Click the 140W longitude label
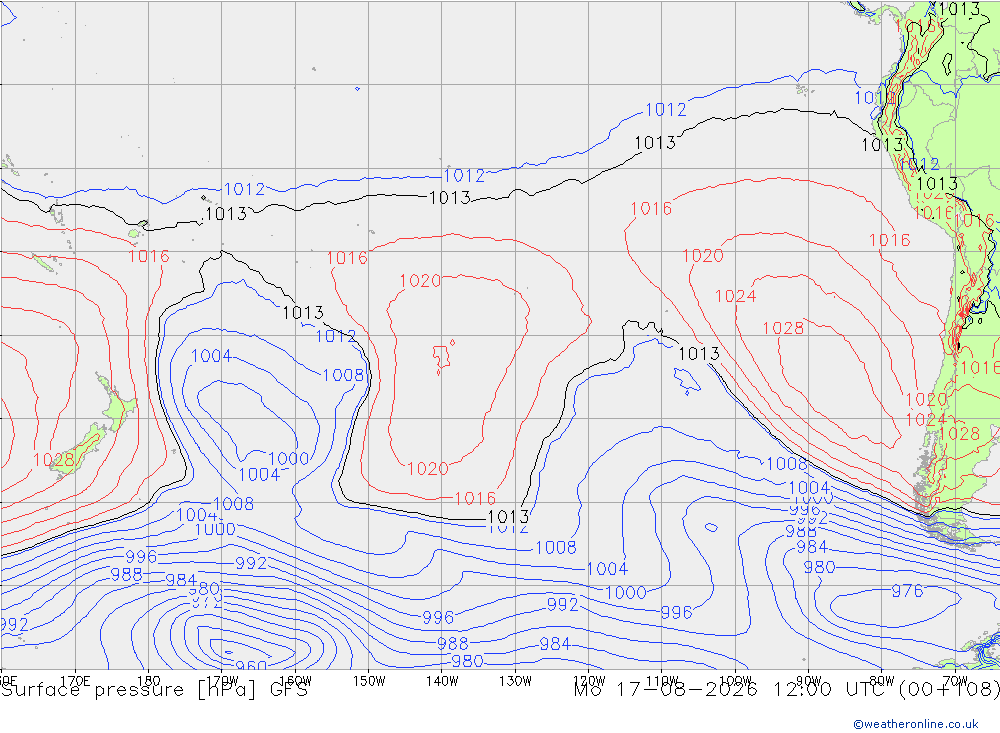Viewport: 1000px width, 733px height. click(x=442, y=681)
